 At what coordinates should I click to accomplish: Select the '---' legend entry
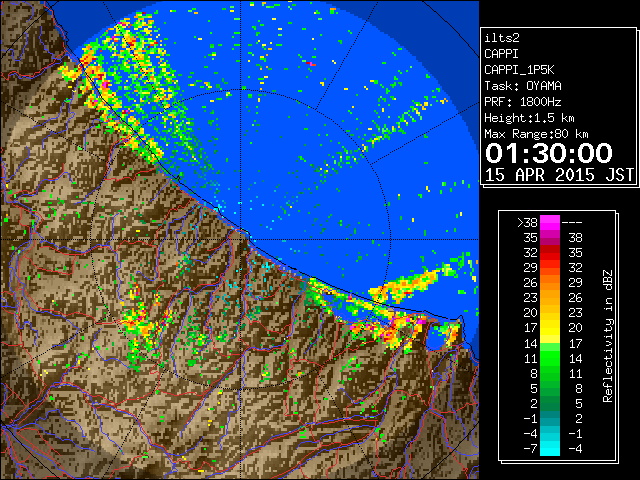point(572,222)
